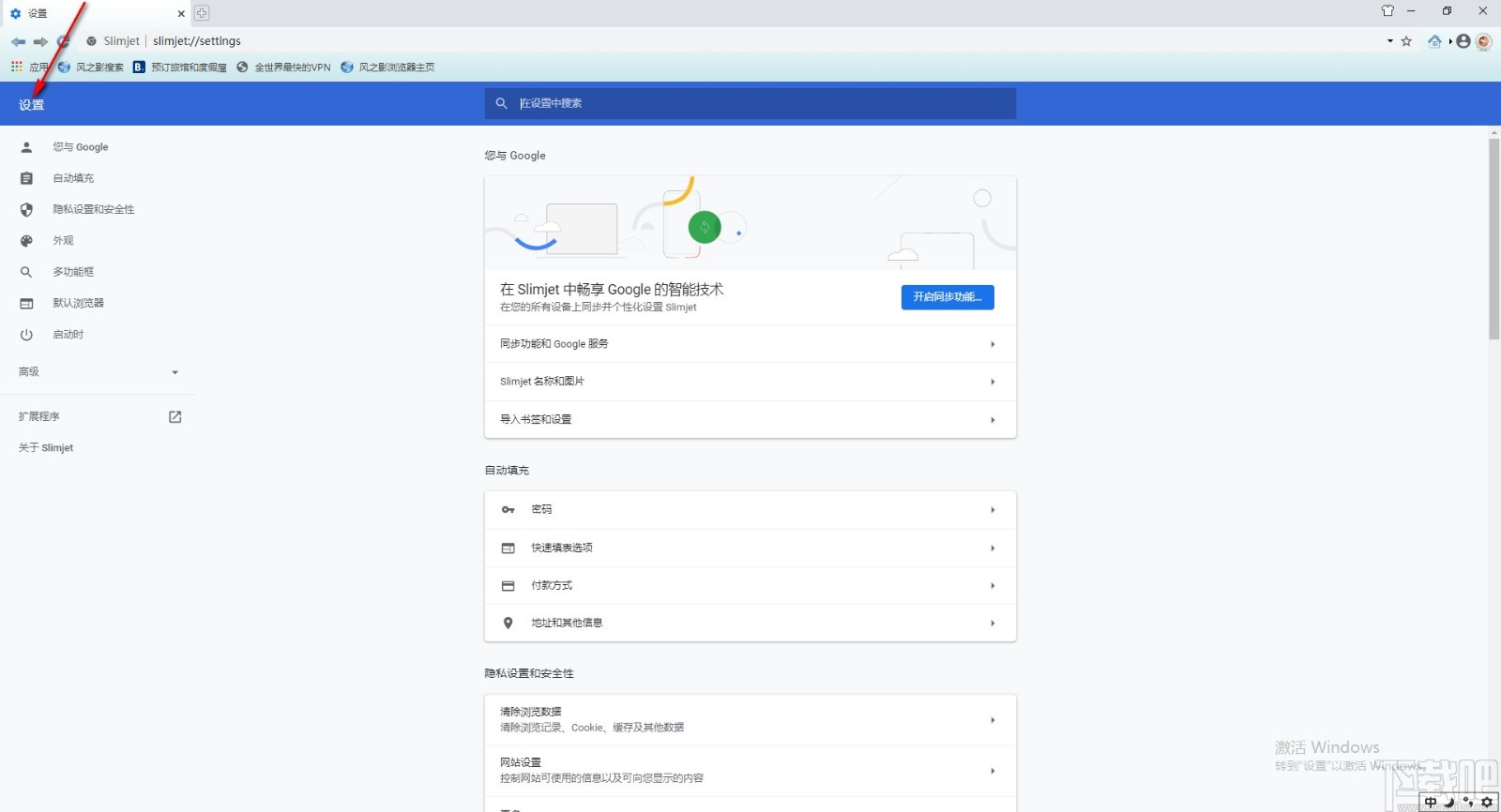Click the power icon beside 启动时
The image size is (1501, 812).
coord(26,335)
